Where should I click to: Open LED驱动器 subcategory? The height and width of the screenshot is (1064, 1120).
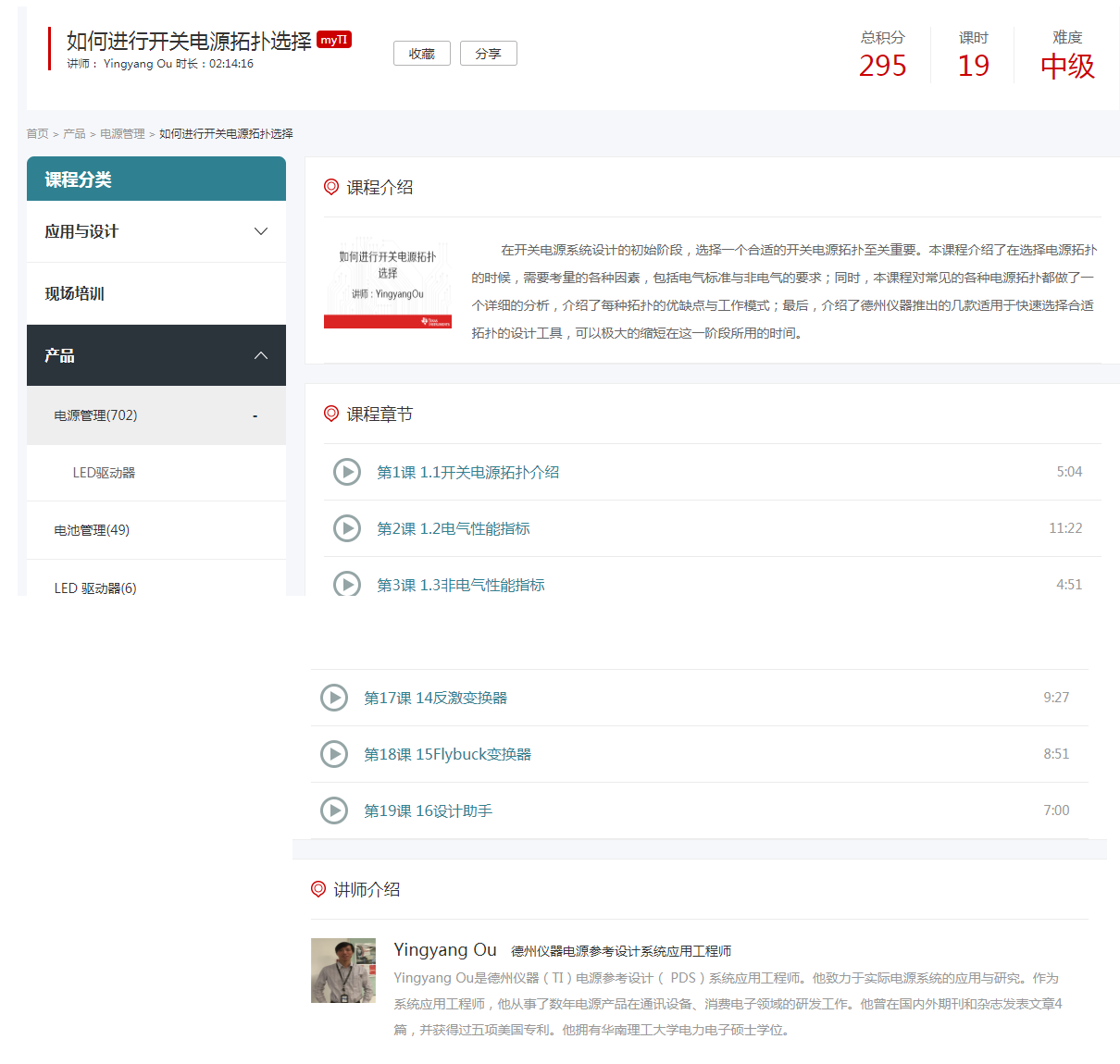tap(104, 473)
